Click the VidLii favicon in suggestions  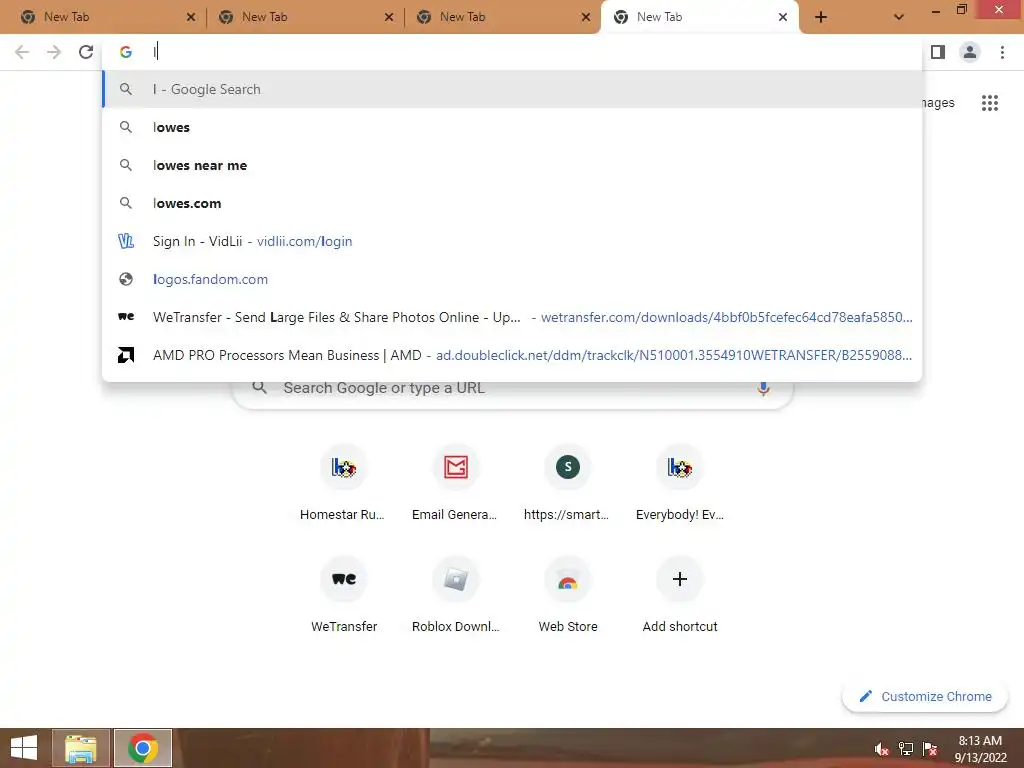(126, 241)
